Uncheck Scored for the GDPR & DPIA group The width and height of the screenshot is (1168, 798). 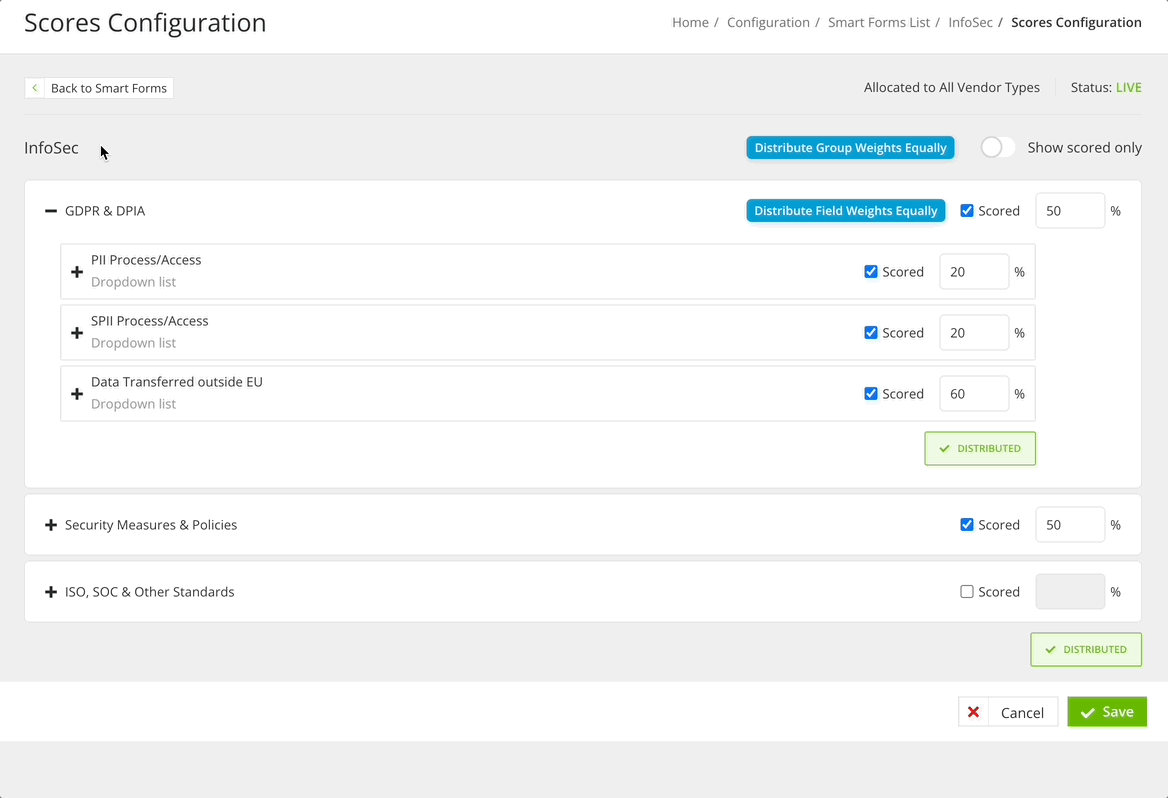point(967,210)
